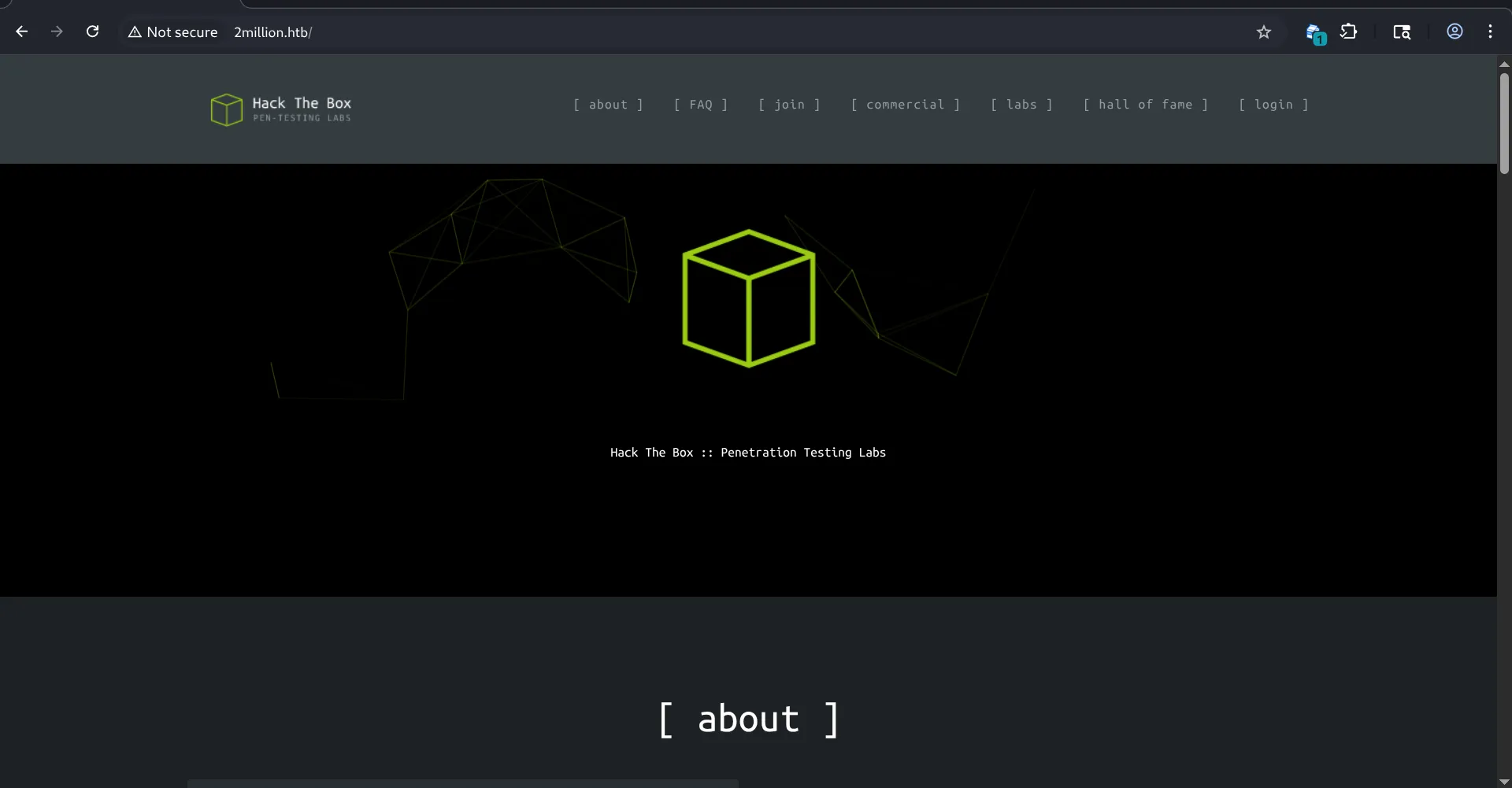Click the 'Hack The Box :: Penetration Testing Labs' text
Screen dimensions: 1512x788
[x=748, y=453]
